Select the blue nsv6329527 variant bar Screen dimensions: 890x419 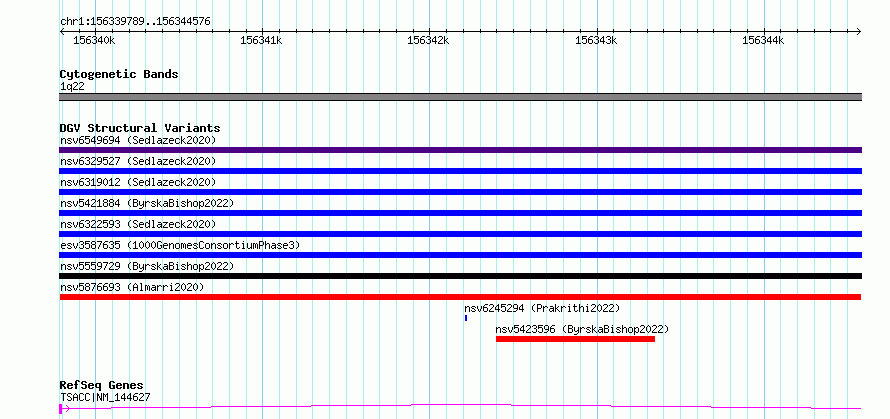[460, 171]
